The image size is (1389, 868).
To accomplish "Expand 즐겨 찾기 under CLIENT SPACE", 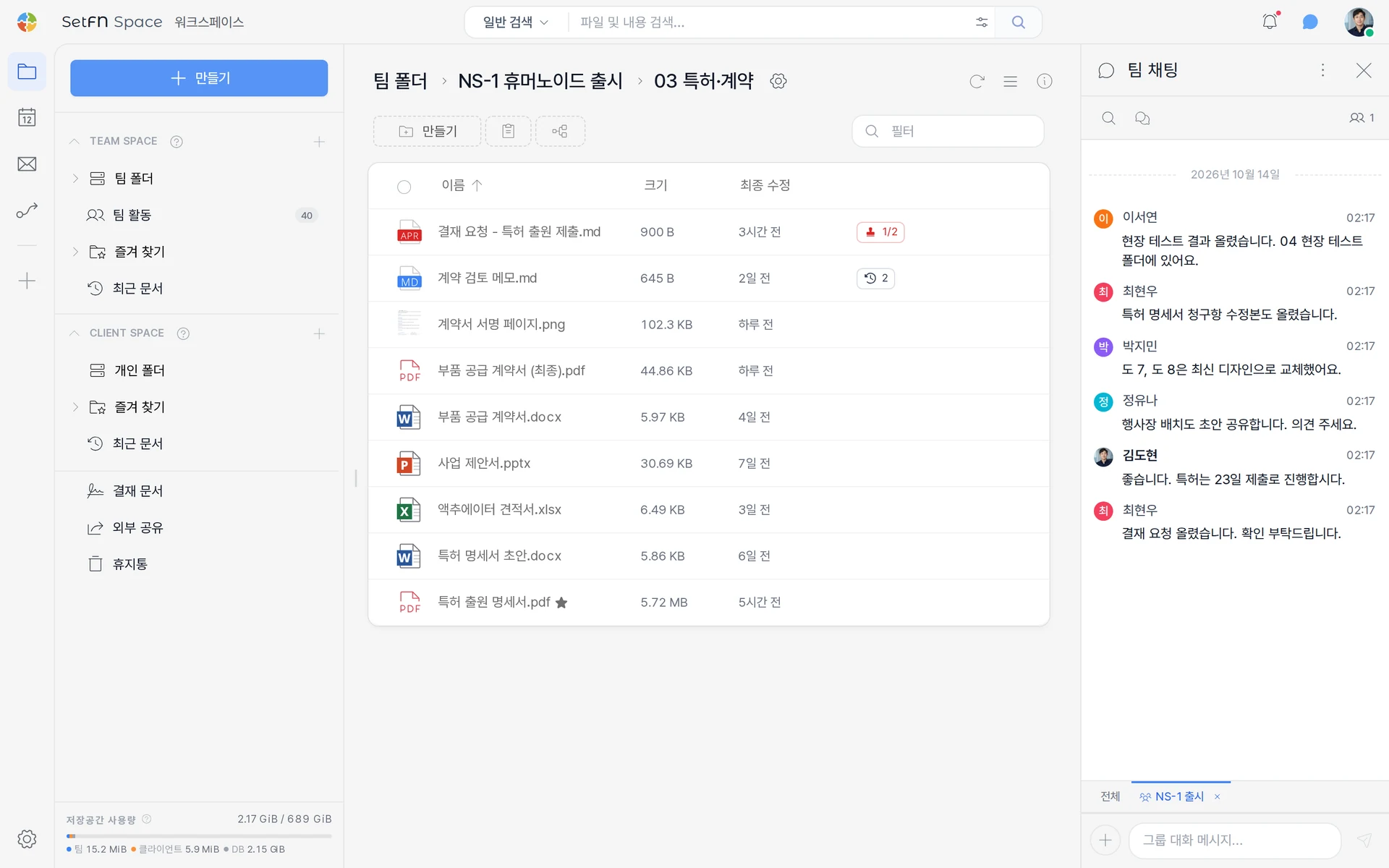I will point(75,407).
